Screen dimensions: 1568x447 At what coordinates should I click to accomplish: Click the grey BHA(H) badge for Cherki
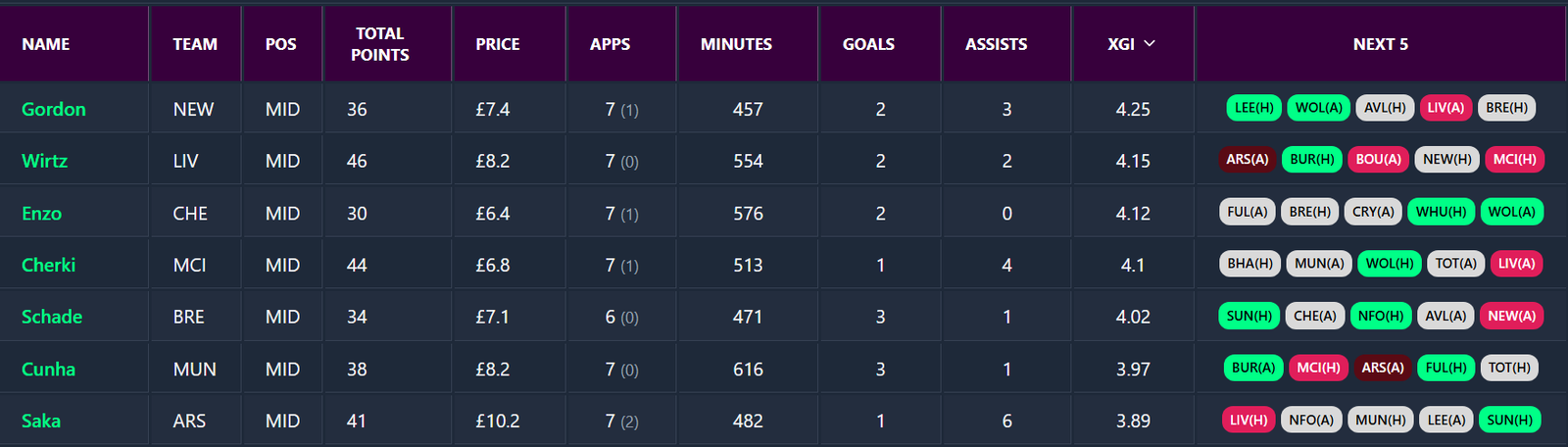click(1249, 264)
